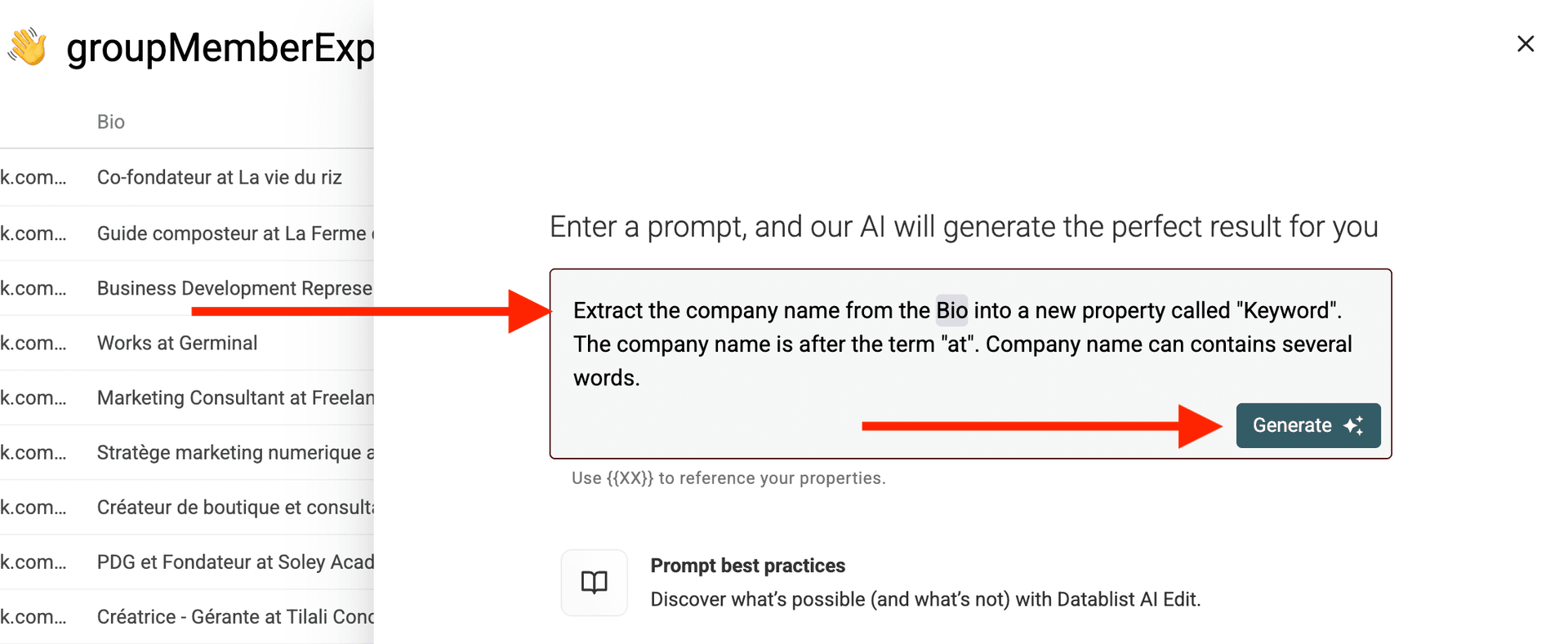Viewport: 1568px width, 644px height.
Task: Click the waving hand emoji icon
Action: [x=28, y=47]
